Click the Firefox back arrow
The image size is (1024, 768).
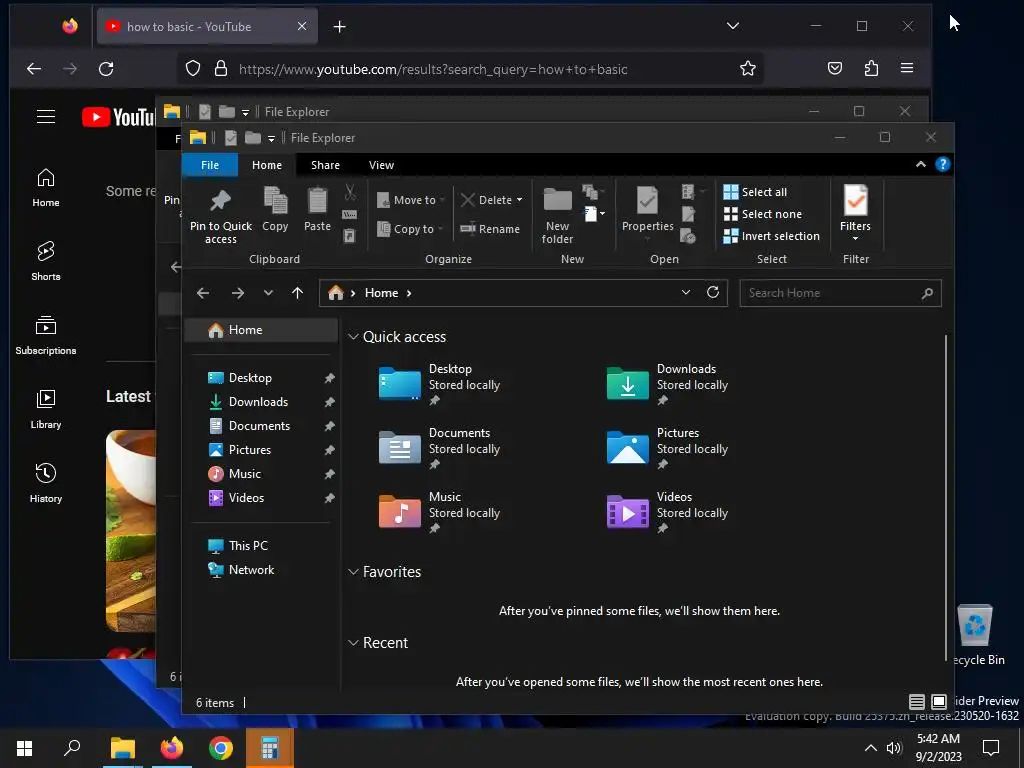[34, 69]
